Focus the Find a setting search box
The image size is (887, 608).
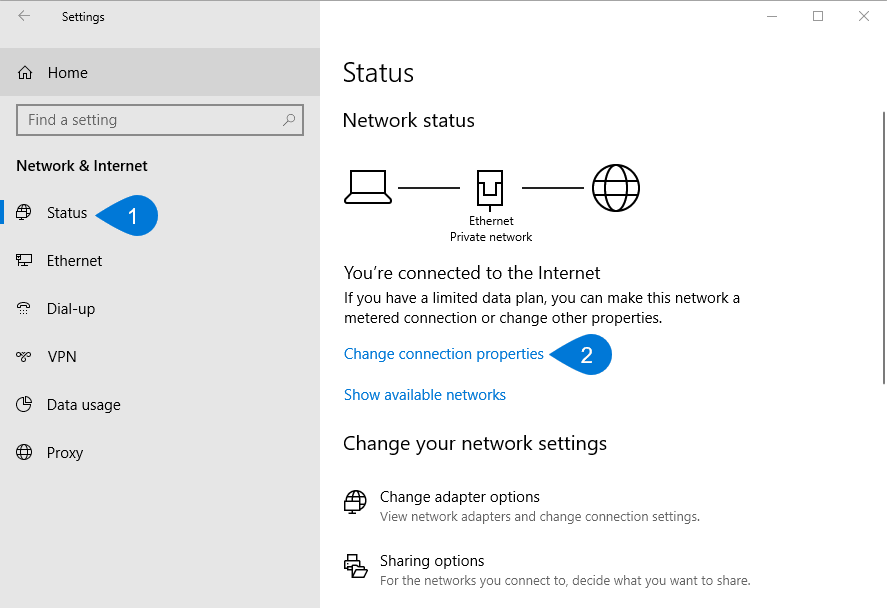(x=160, y=120)
